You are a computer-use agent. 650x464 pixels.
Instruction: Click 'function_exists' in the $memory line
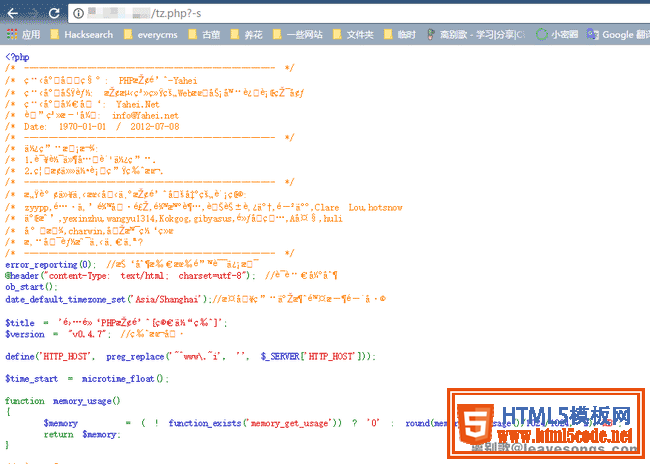[205, 423]
